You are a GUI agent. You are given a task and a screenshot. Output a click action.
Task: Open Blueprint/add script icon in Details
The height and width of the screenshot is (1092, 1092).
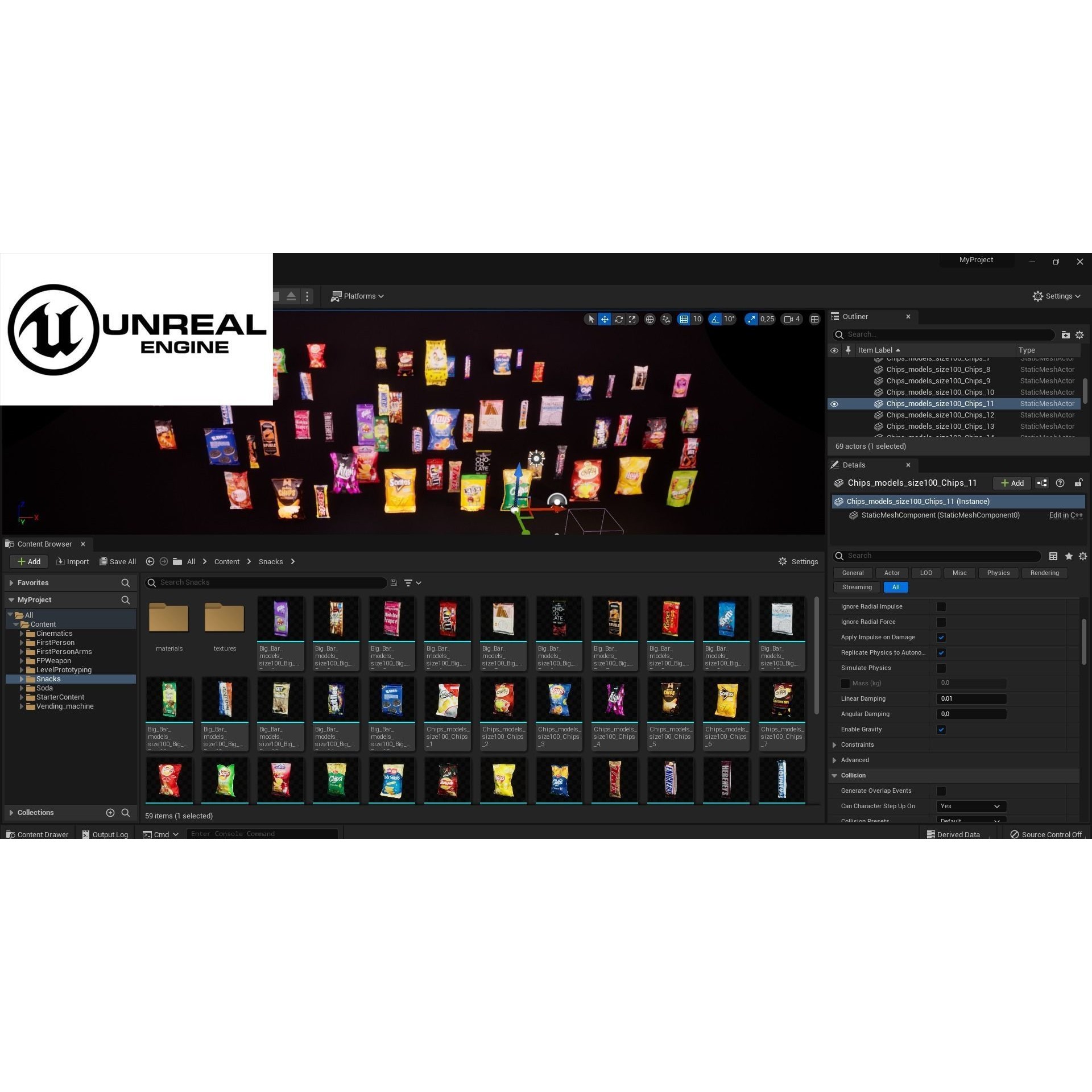tap(1041, 483)
